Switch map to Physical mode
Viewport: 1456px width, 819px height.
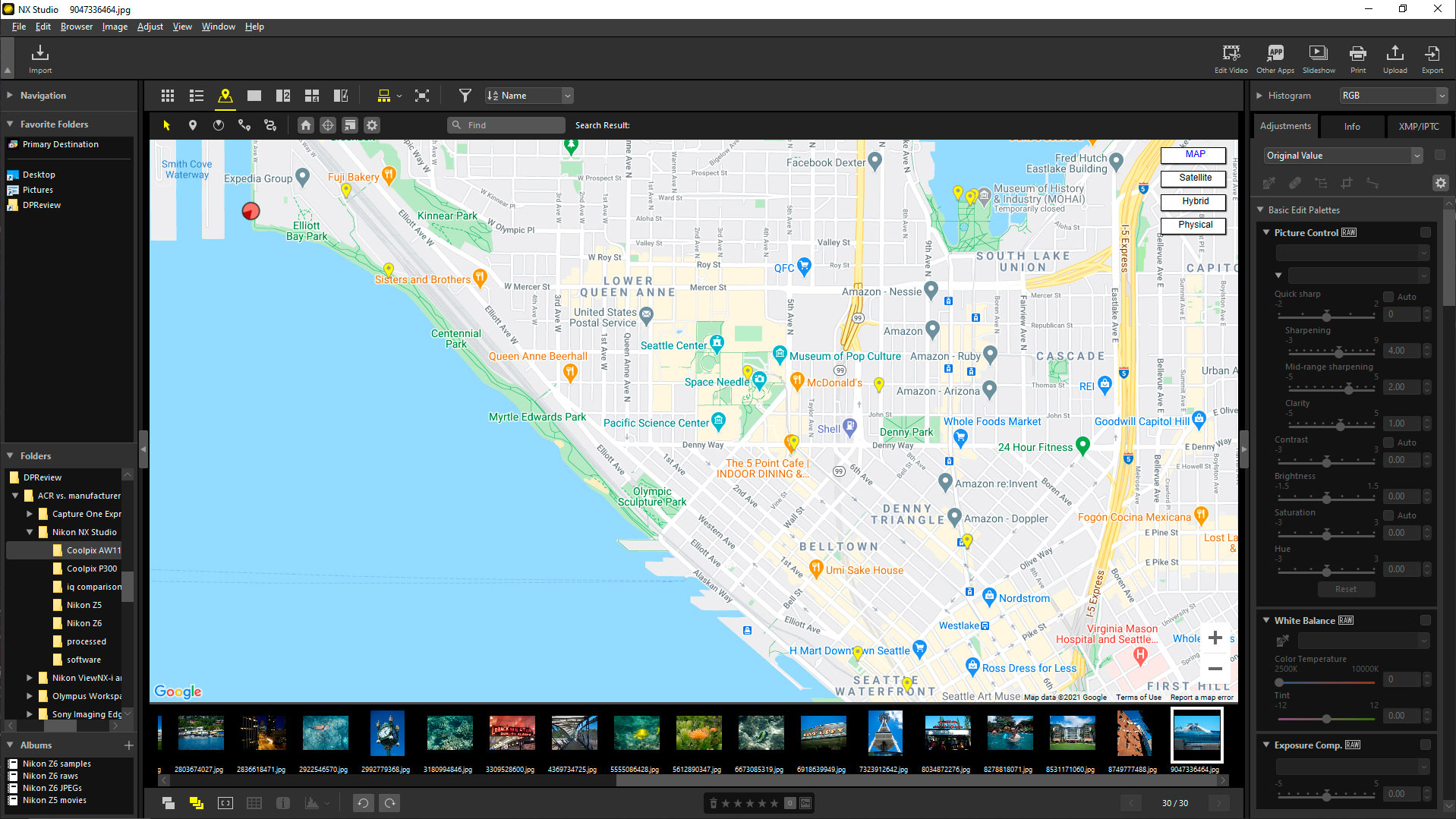pyautogui.click(x=1194, y=225)
